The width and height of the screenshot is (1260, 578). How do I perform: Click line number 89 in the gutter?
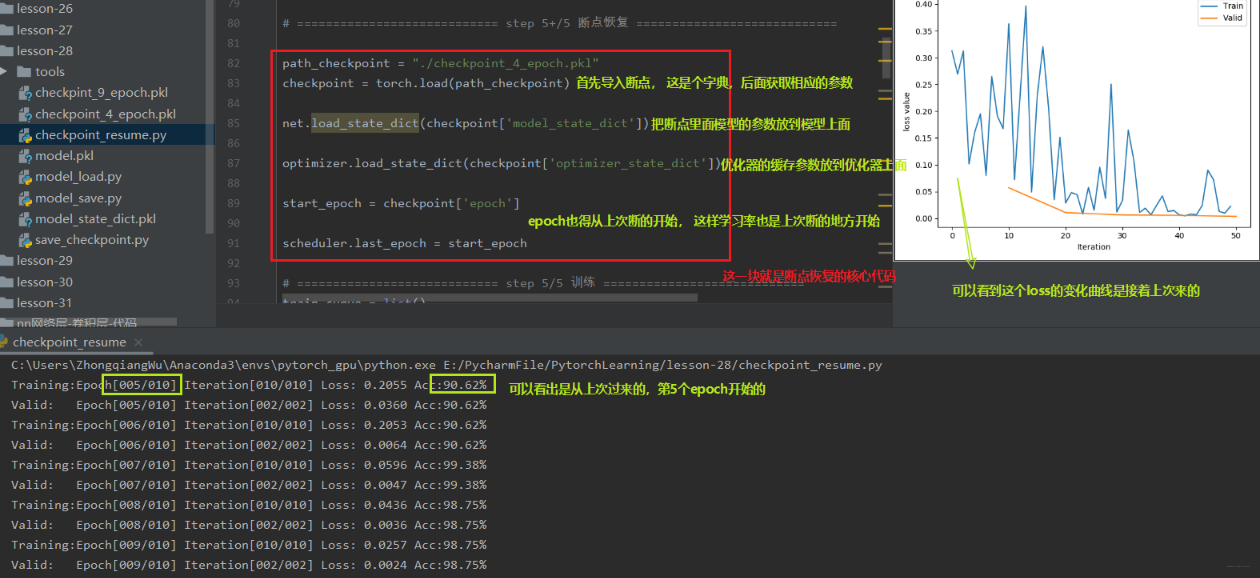tap(233, 203)
